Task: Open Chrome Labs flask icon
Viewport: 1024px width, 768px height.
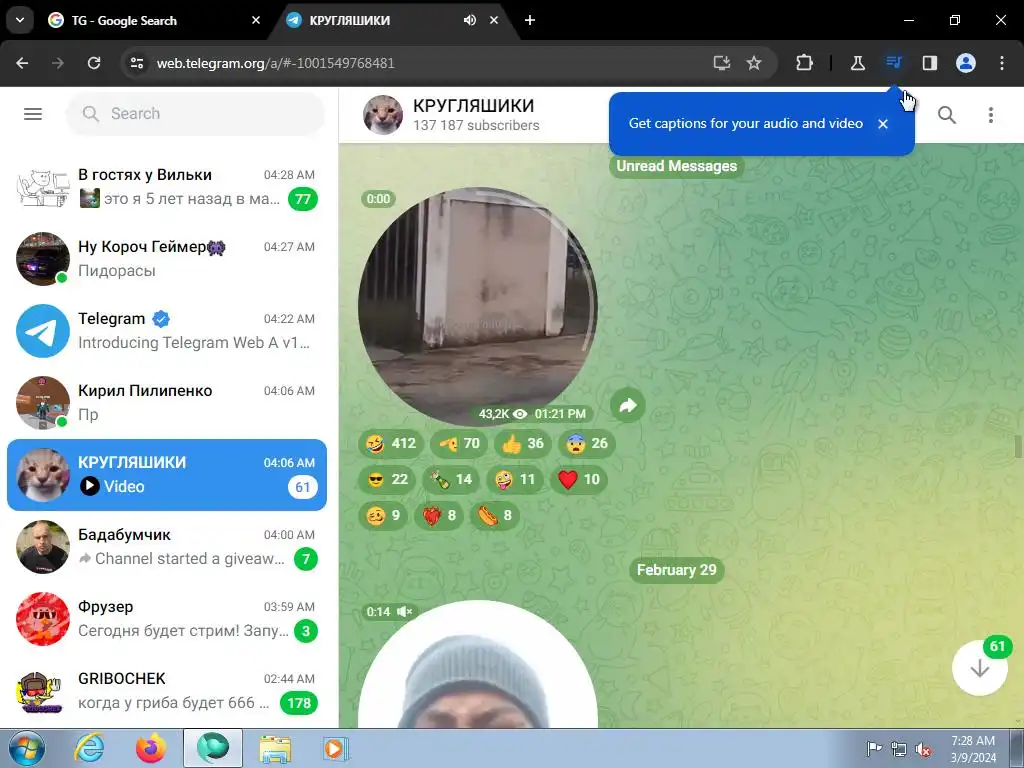Action: coord(857,63)
